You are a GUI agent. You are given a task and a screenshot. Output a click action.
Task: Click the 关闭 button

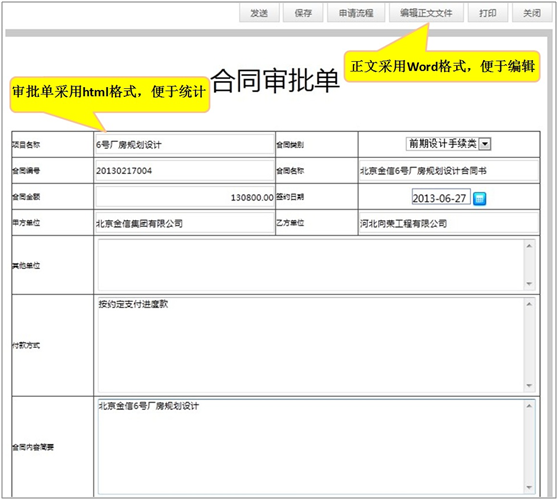pos(532,13)
